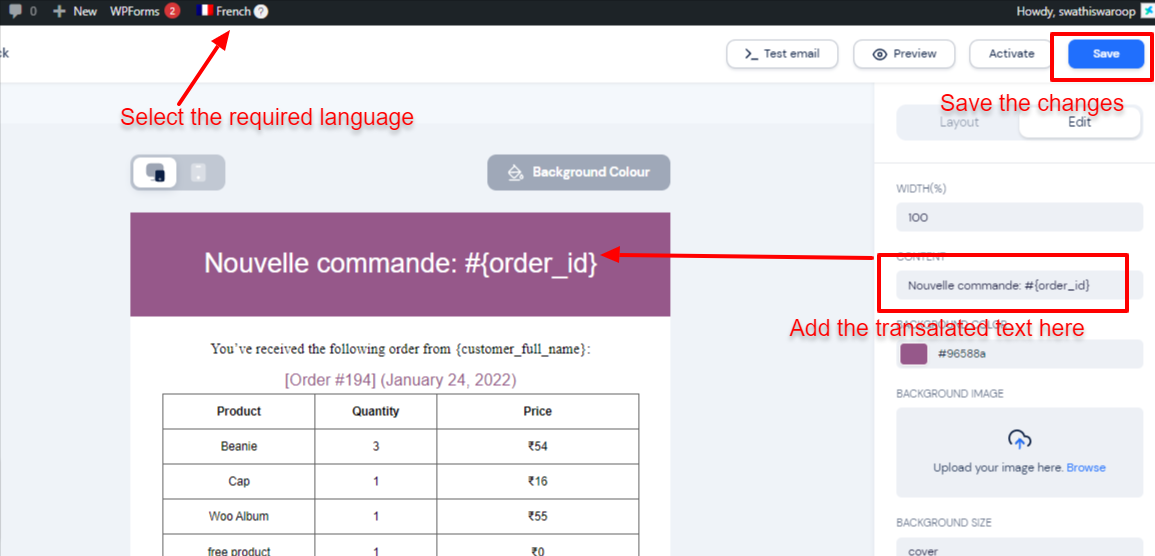
Task: Click the comments bubble icon in admin bar
Action: coord(15,12)
